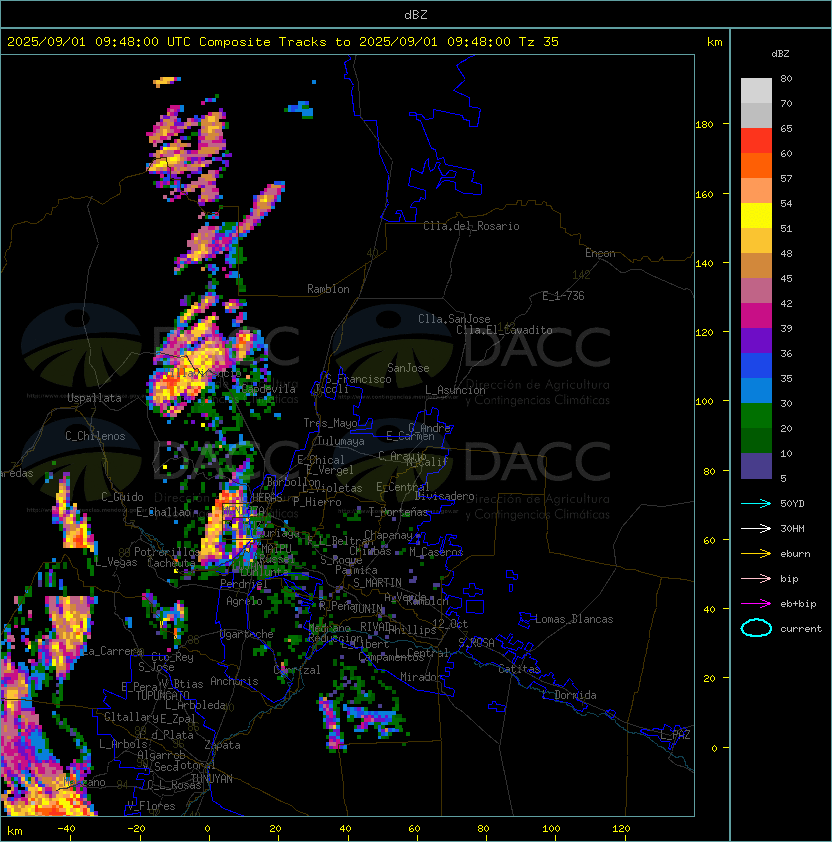
Task: Select the red 65-60 dBZ swatch
Action: tap(756, 141)
